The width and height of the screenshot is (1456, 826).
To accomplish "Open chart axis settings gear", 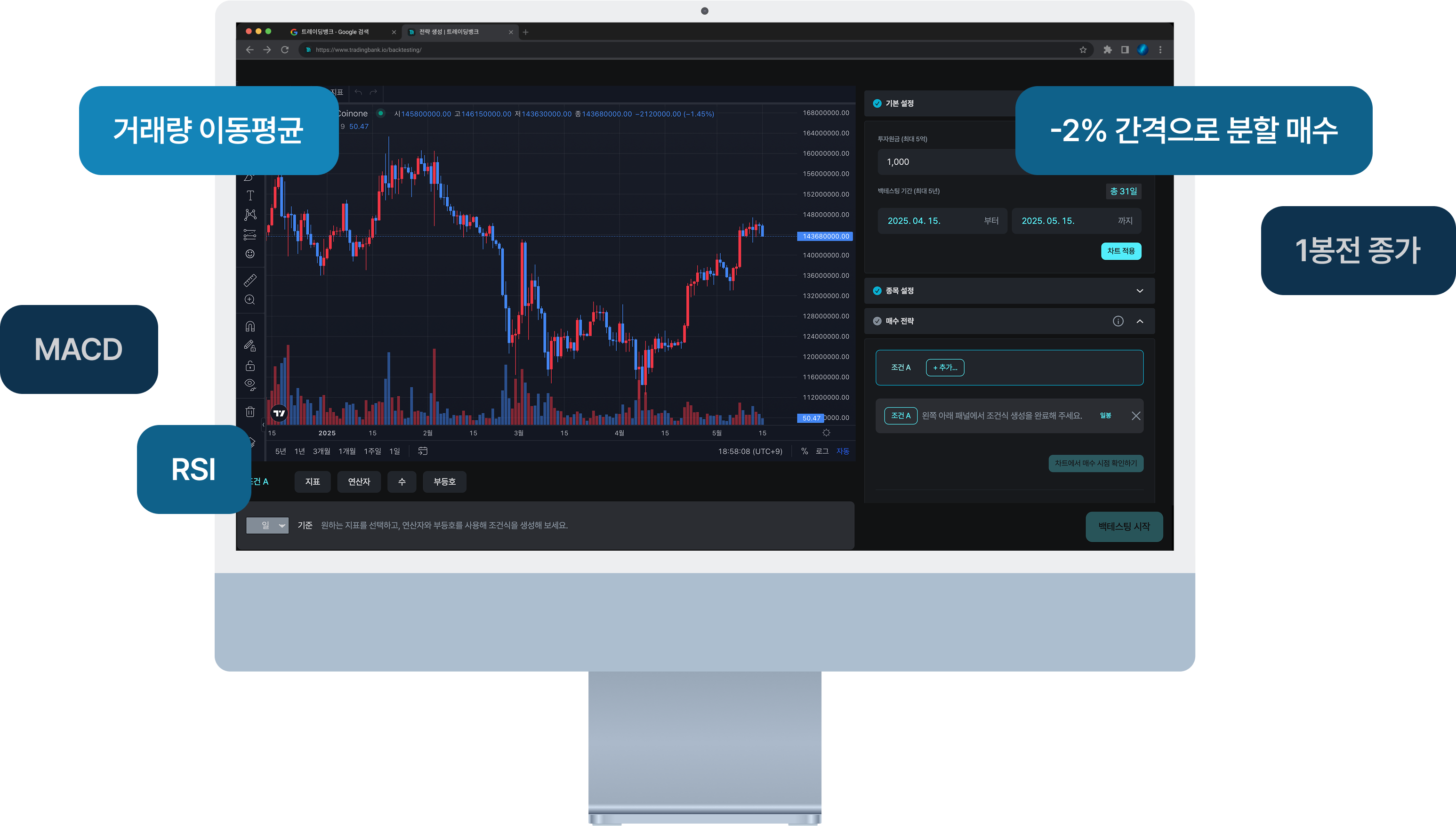I will 826,433.
